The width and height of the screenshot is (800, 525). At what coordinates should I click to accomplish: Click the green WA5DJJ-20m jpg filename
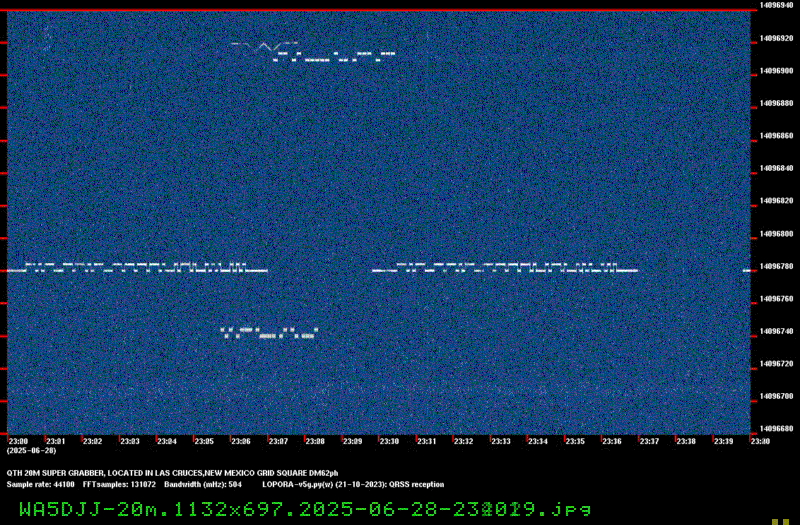tap(305, 509)
